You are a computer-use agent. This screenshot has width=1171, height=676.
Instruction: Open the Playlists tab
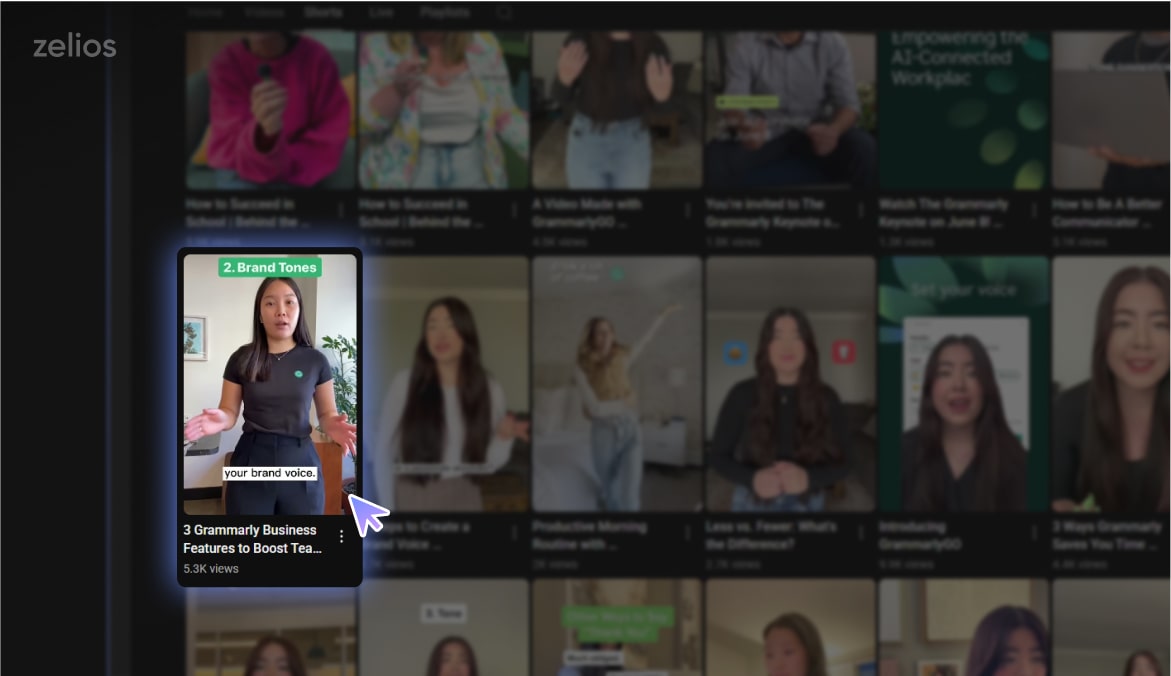pyautogui.click(x=444, y=12)
